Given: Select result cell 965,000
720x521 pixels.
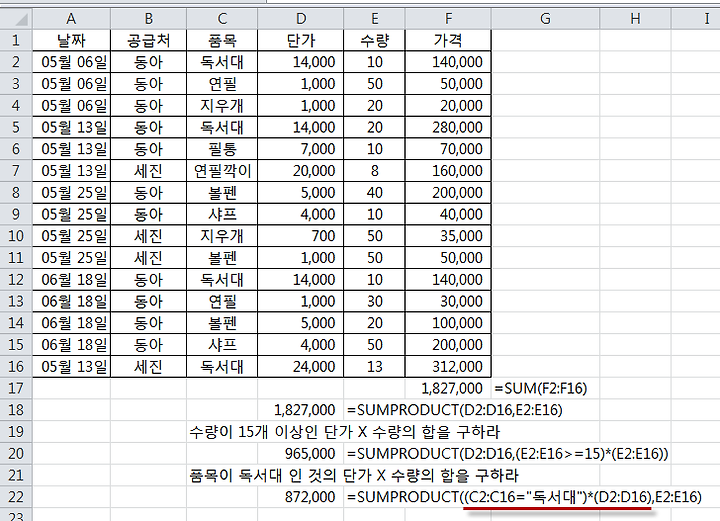Looking at the screenshot, I should click(x=301, y=454).
